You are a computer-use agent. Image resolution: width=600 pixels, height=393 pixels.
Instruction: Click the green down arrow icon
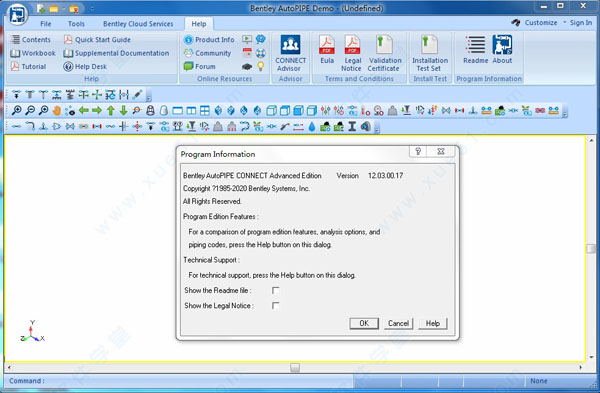point(123,111)
